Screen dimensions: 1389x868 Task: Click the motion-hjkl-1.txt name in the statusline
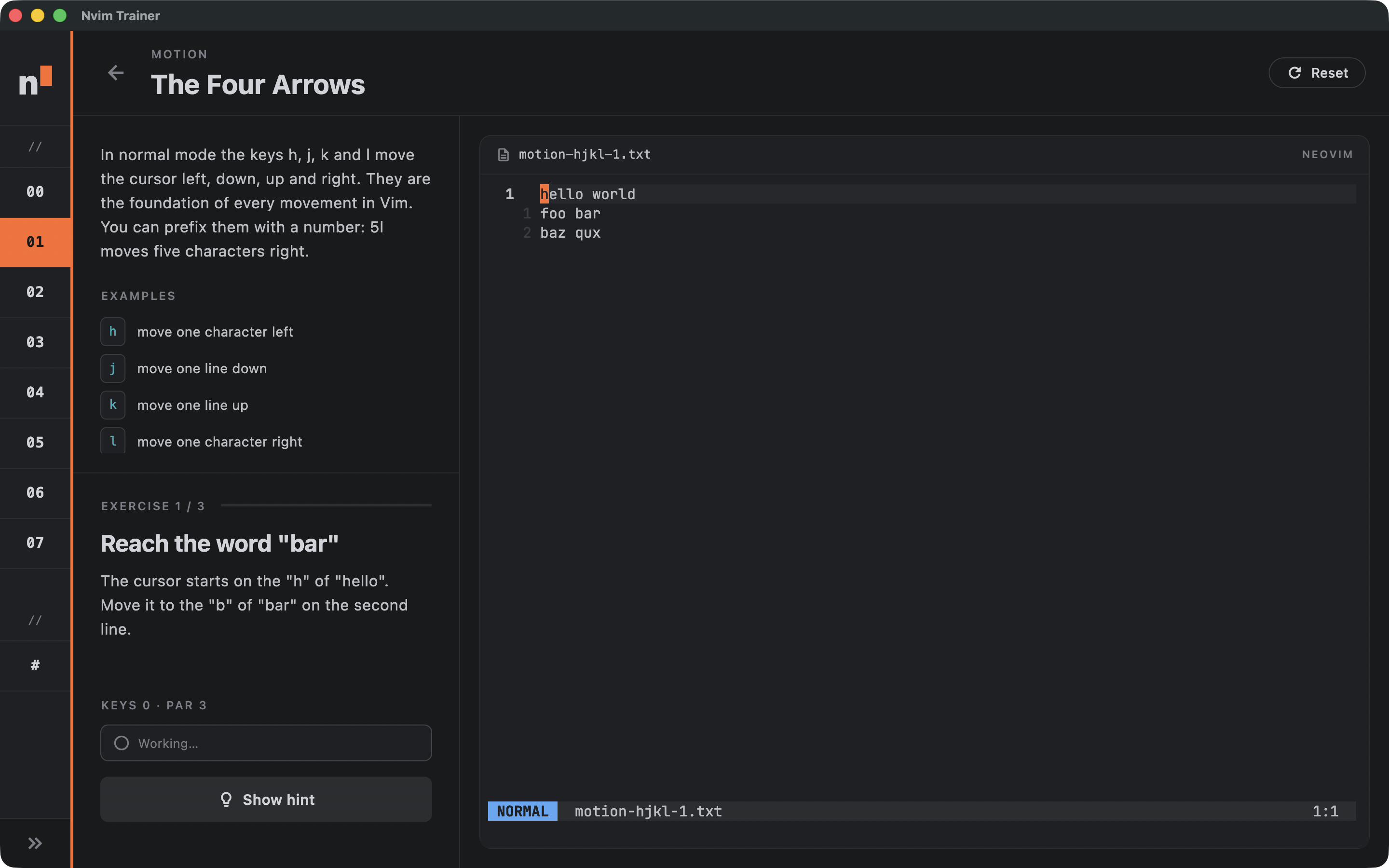click(648, 811)
